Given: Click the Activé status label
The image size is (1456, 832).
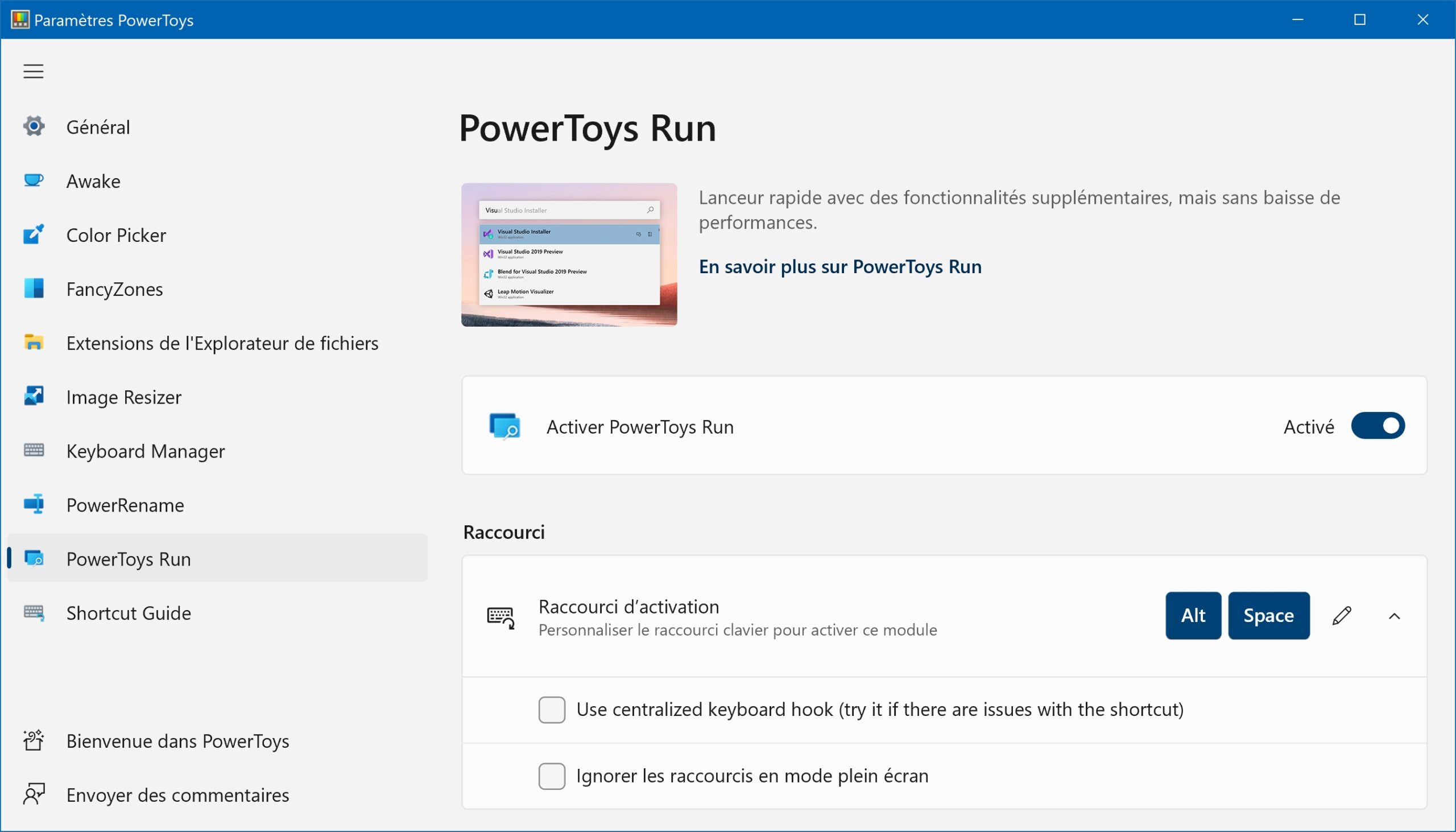Looking at the screenshot, I should point(1308,426).
